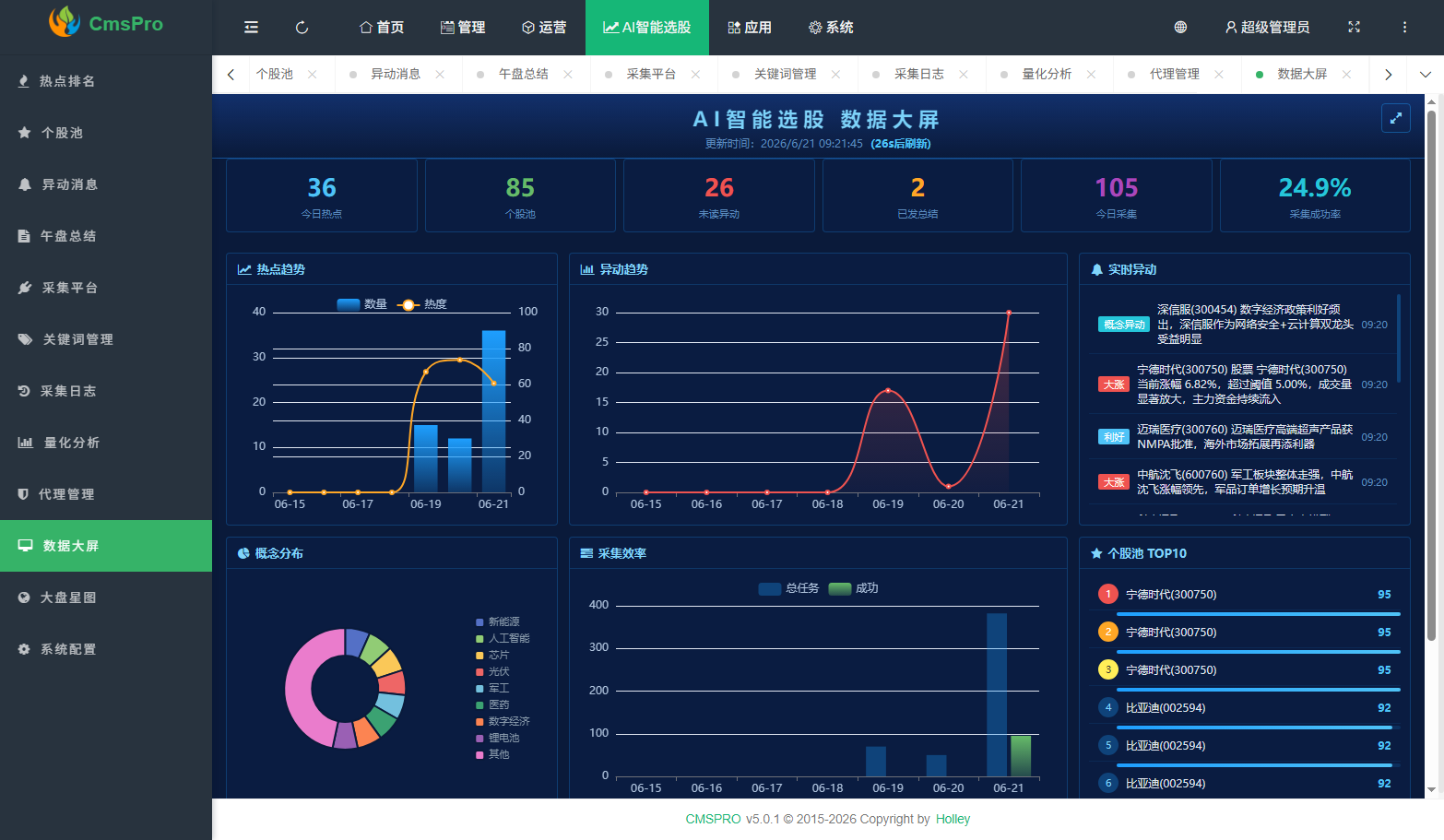The height and width of the screenshot is (840, 1444).
Task: Close the 采集日志 tab
Action: click(964, 75)
